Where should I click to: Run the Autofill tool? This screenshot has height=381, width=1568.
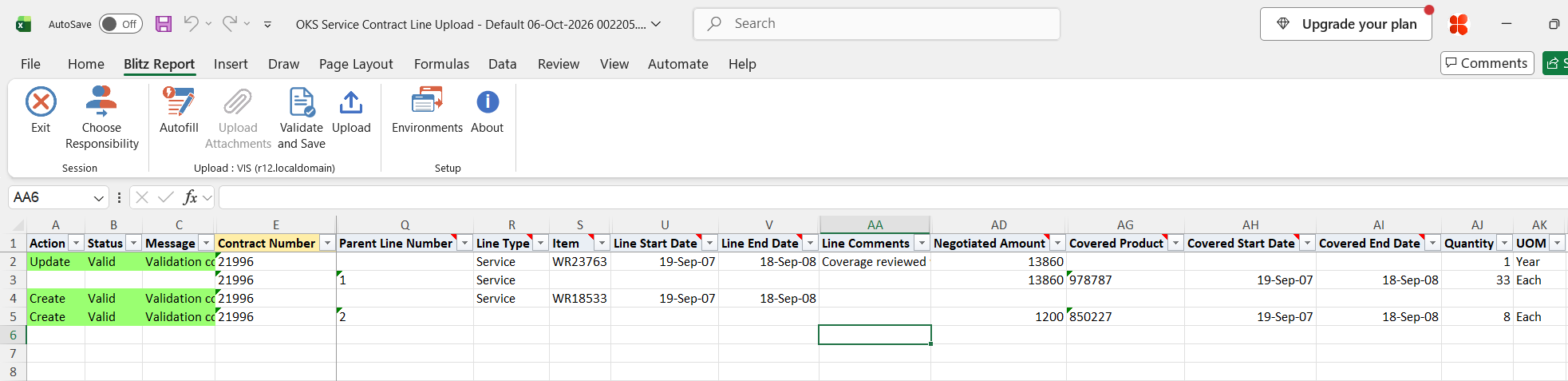point(179,110)
